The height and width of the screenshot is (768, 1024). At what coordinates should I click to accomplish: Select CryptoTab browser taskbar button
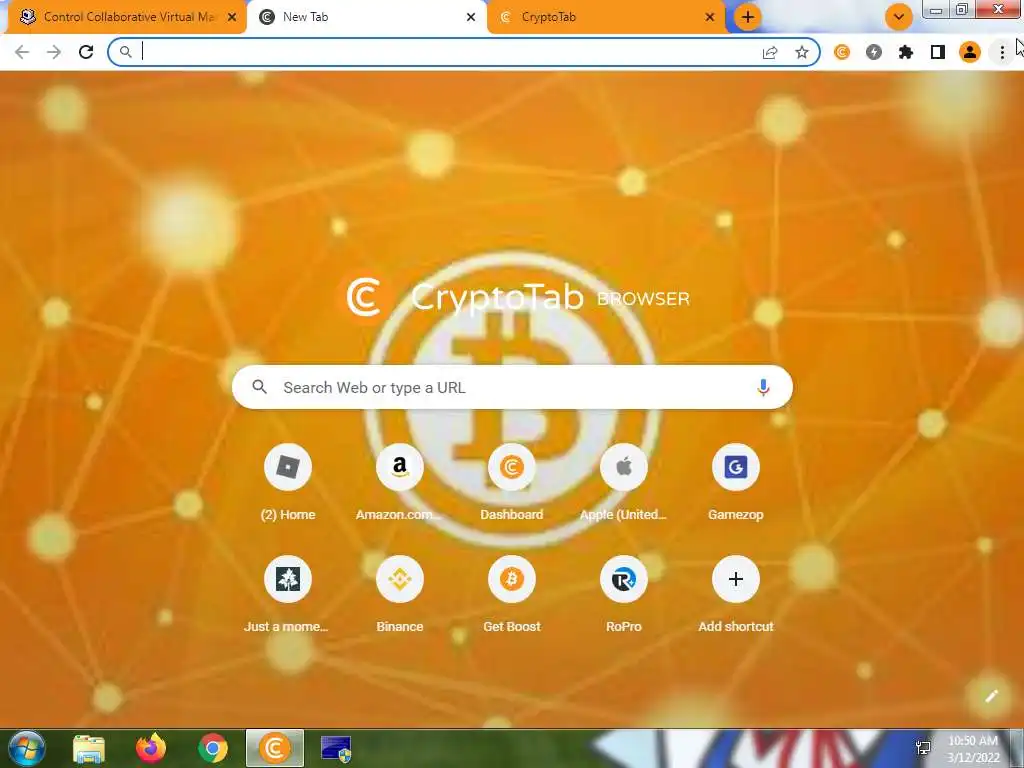click(275, 748)
